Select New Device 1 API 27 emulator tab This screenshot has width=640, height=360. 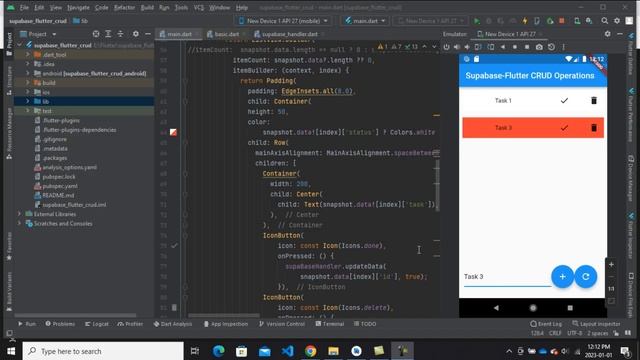(x=510, y=34)
